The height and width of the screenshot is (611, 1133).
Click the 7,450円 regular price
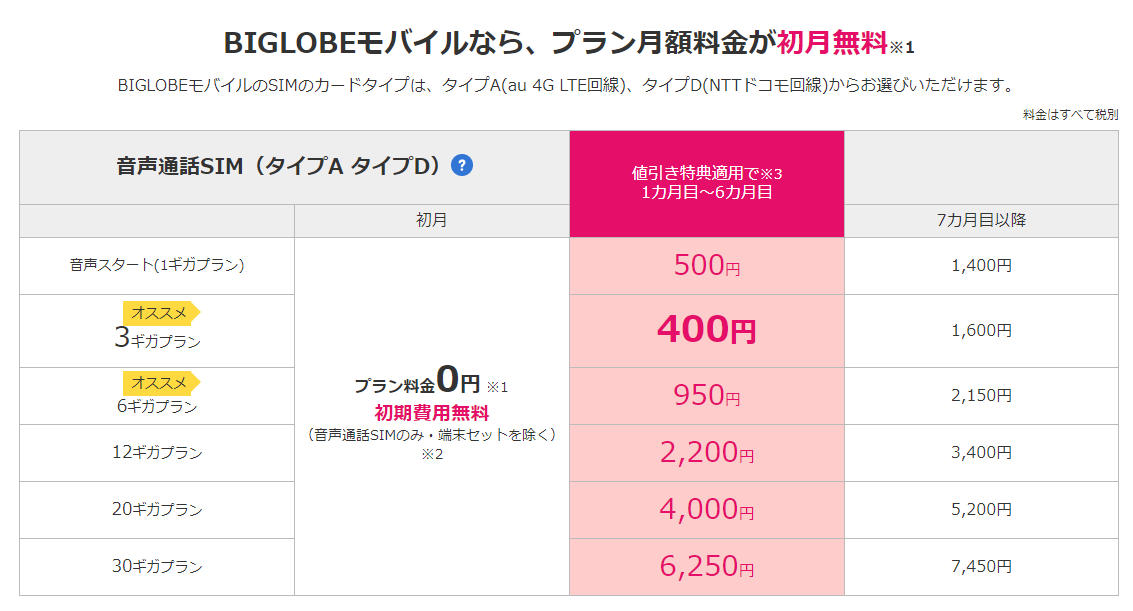tap(981, 566)
